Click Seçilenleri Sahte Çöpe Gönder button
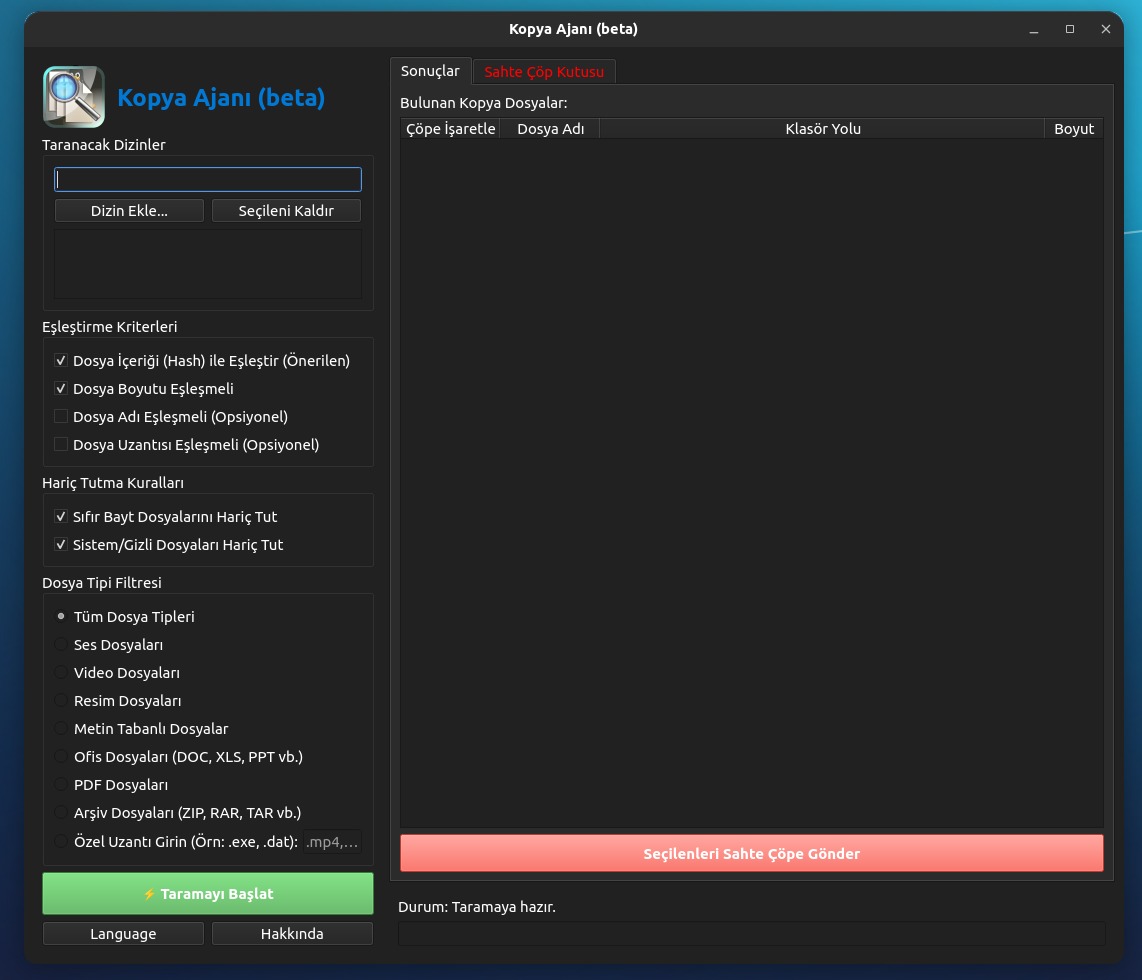The height and width of the screenshot is (980, 1142). (x=751, y=854)
